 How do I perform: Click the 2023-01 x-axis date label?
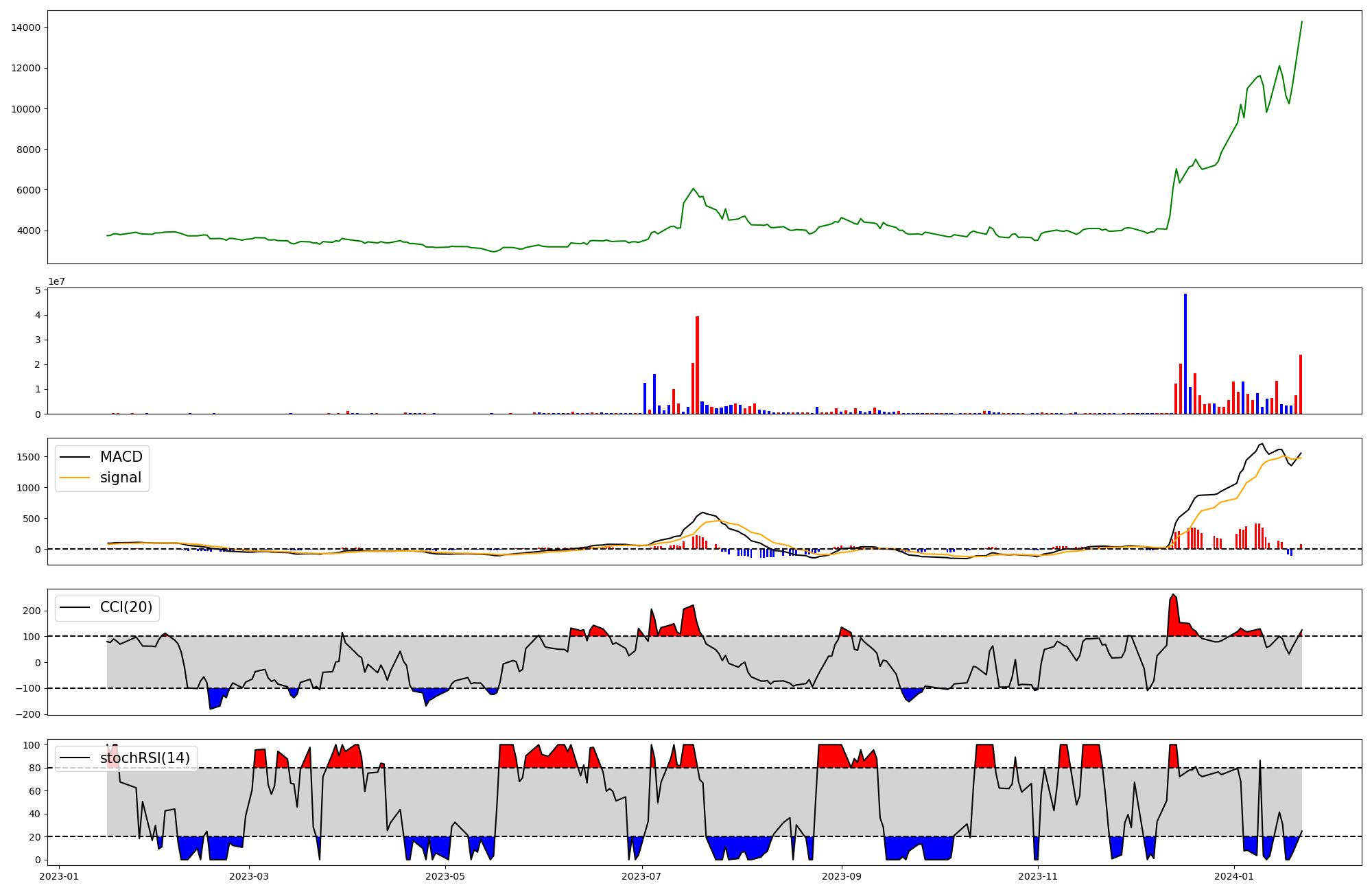click(x=59, y=876)
